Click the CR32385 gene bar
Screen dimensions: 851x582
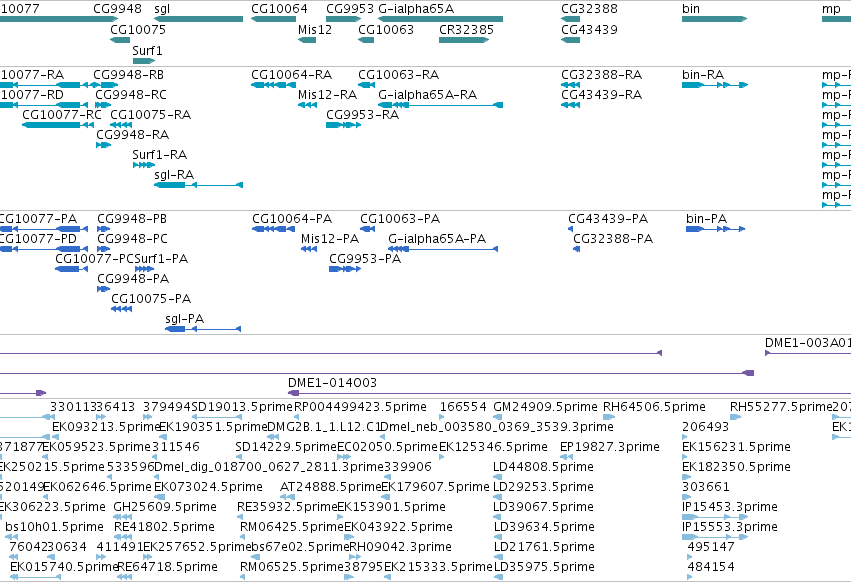[464, 40]
